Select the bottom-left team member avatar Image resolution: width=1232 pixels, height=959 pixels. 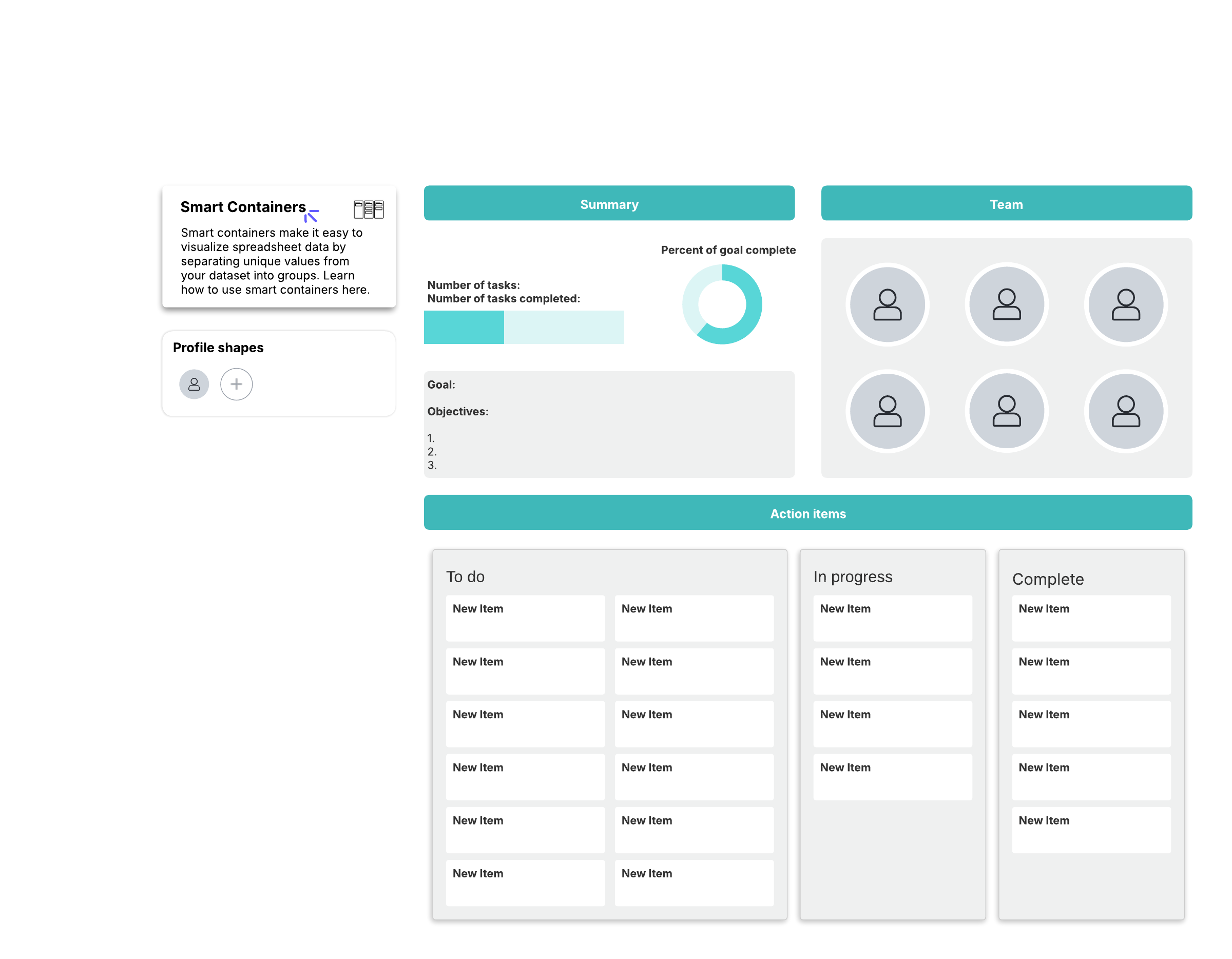[888, 411]
